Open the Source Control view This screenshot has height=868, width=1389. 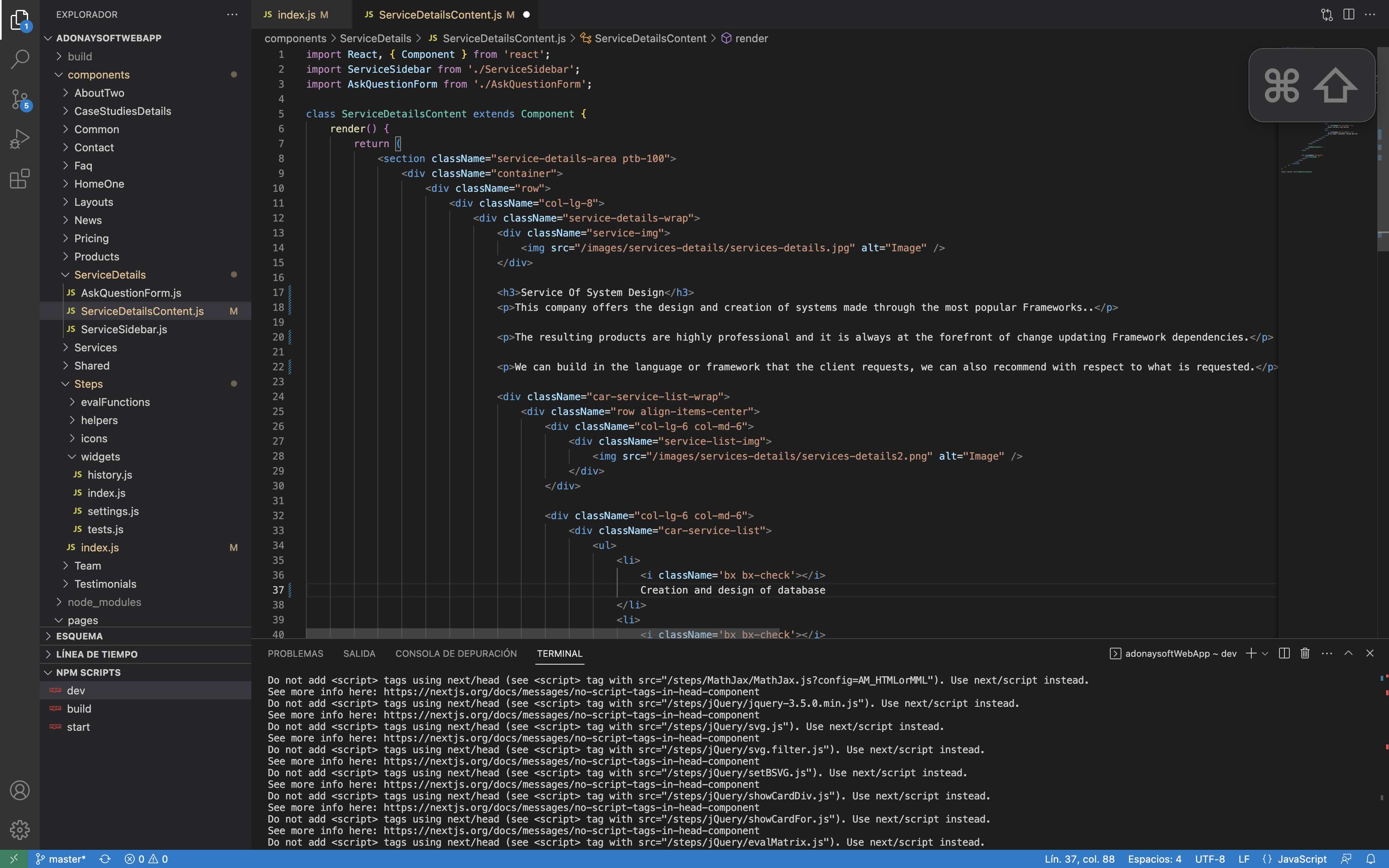click(19, 99)
